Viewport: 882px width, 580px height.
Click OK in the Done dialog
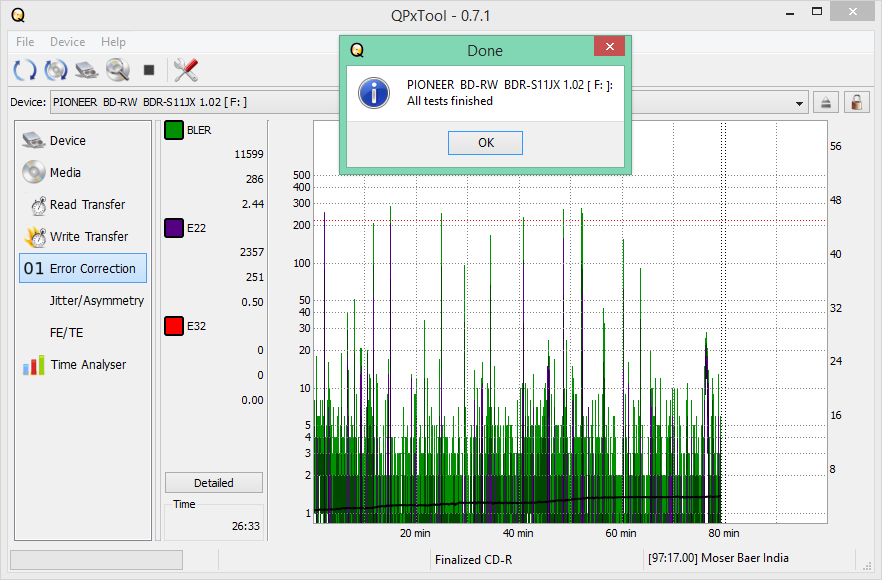[485, 143]
